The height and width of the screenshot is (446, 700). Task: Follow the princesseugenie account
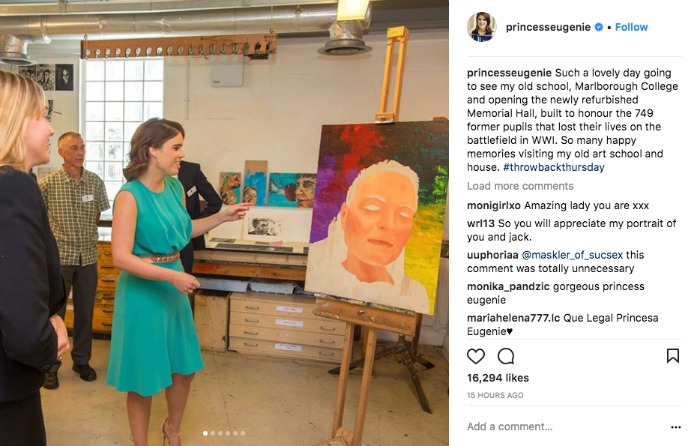(631, 27)
